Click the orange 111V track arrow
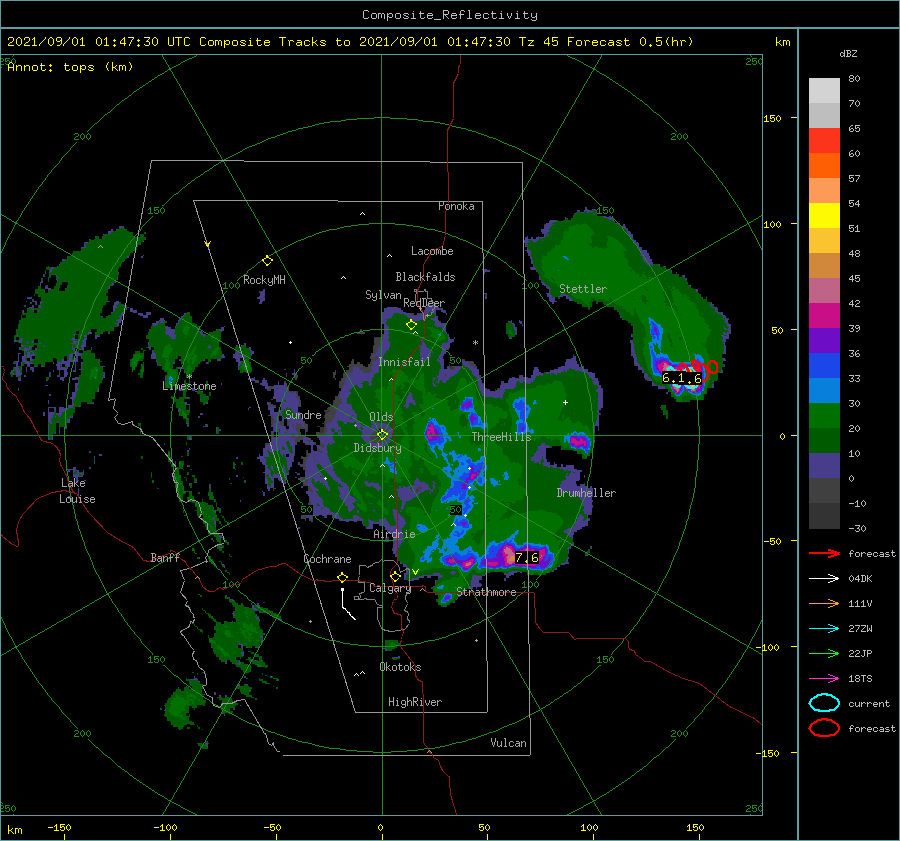The image size is (900, 841). [824, 603]
